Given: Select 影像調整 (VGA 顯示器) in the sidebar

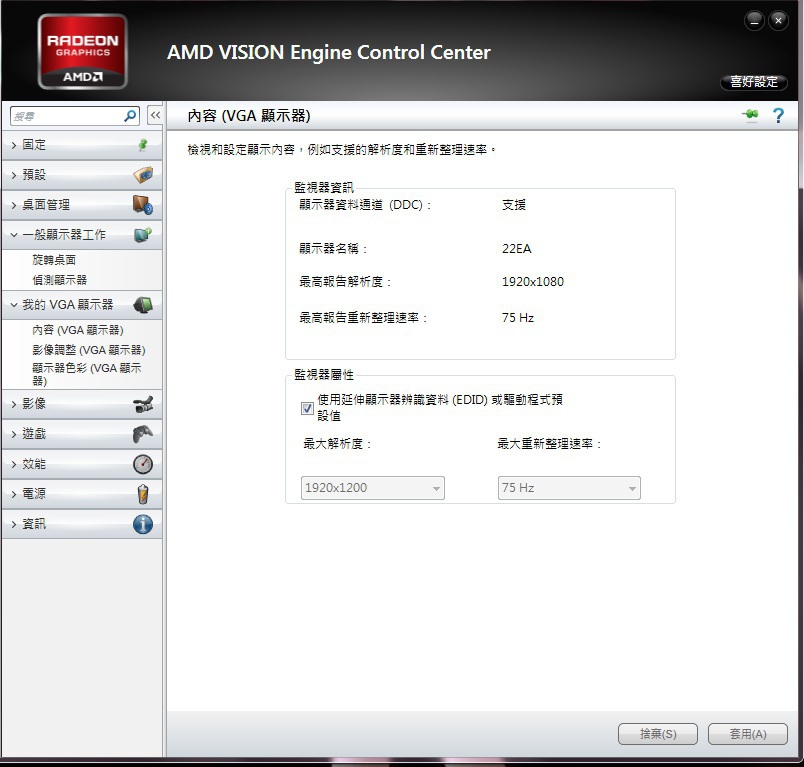Looking at the screenshot, I should click(89, 350).
